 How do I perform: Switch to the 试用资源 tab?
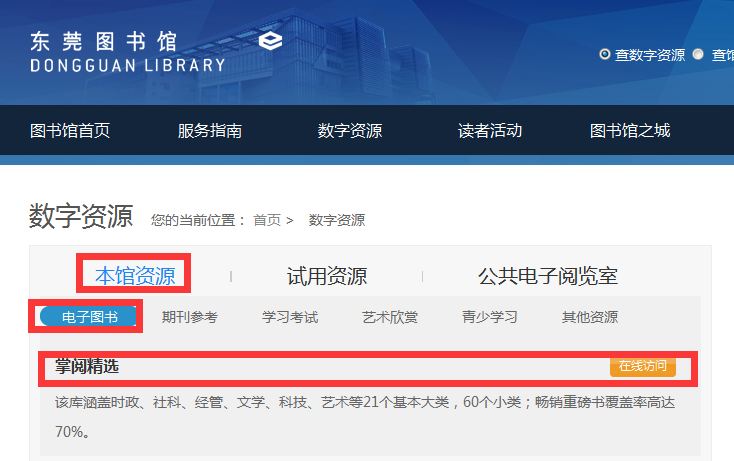[327, 276]
